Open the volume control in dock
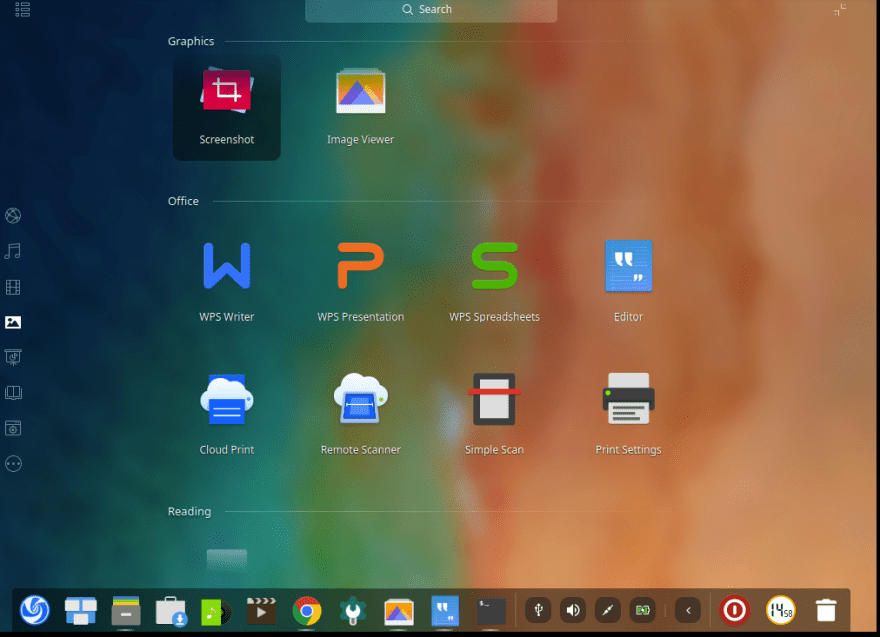This screenshot has width=880, height=637. [x=573, y=610]
